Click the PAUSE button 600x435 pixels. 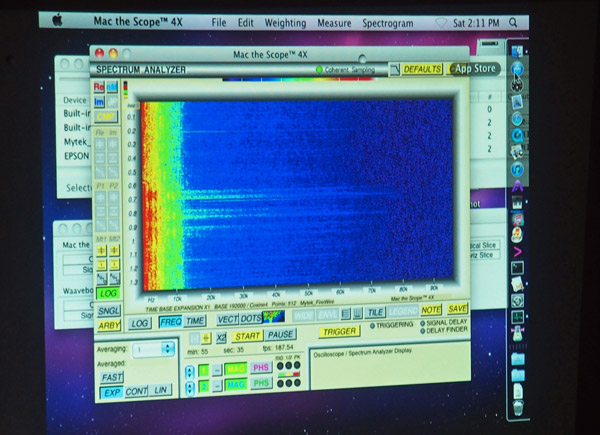pos(280,335)
